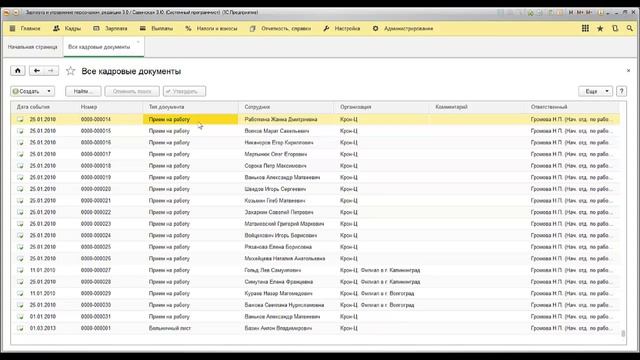Close the Все кадровые документы tab
Screen dimensions: 640x360
(138, 42)
